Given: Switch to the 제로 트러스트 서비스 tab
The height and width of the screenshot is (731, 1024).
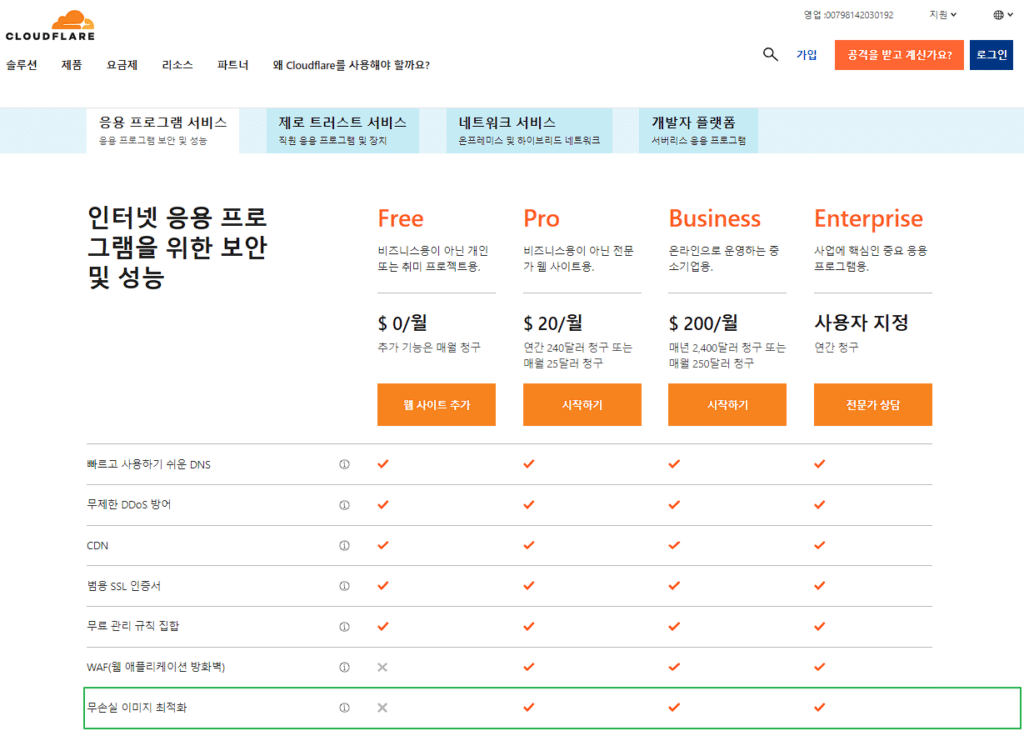Looking at the screenshot, I should tap(342, 131).
